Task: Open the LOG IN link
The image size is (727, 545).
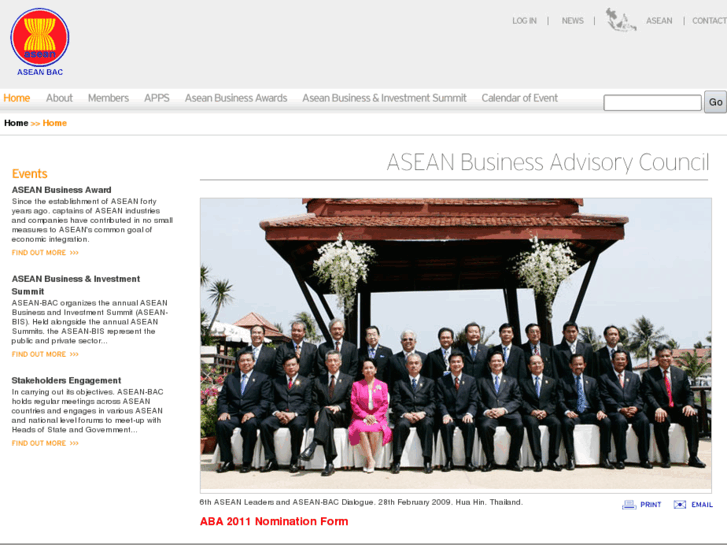Action: point(524,21)
